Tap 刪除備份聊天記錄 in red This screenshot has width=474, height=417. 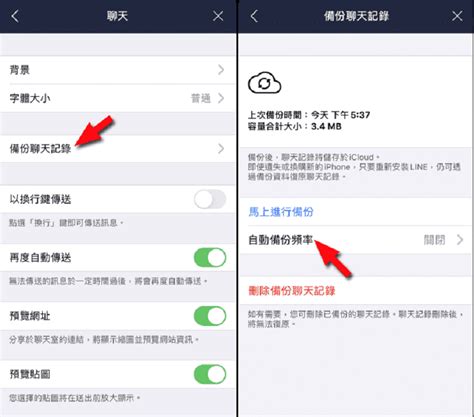point(292,291)
